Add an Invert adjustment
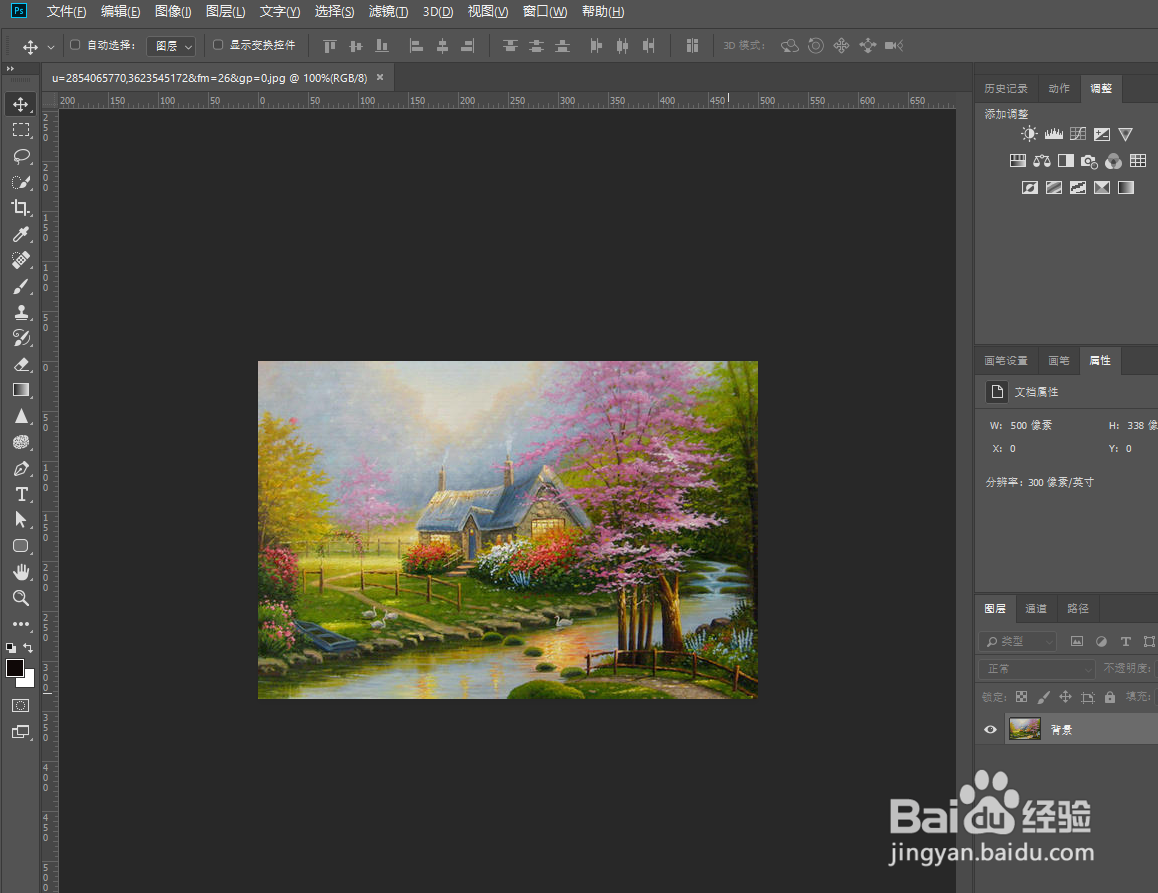Image resolution: width=1158 pixels, height=893 pixels. (x=1029, y=188)
